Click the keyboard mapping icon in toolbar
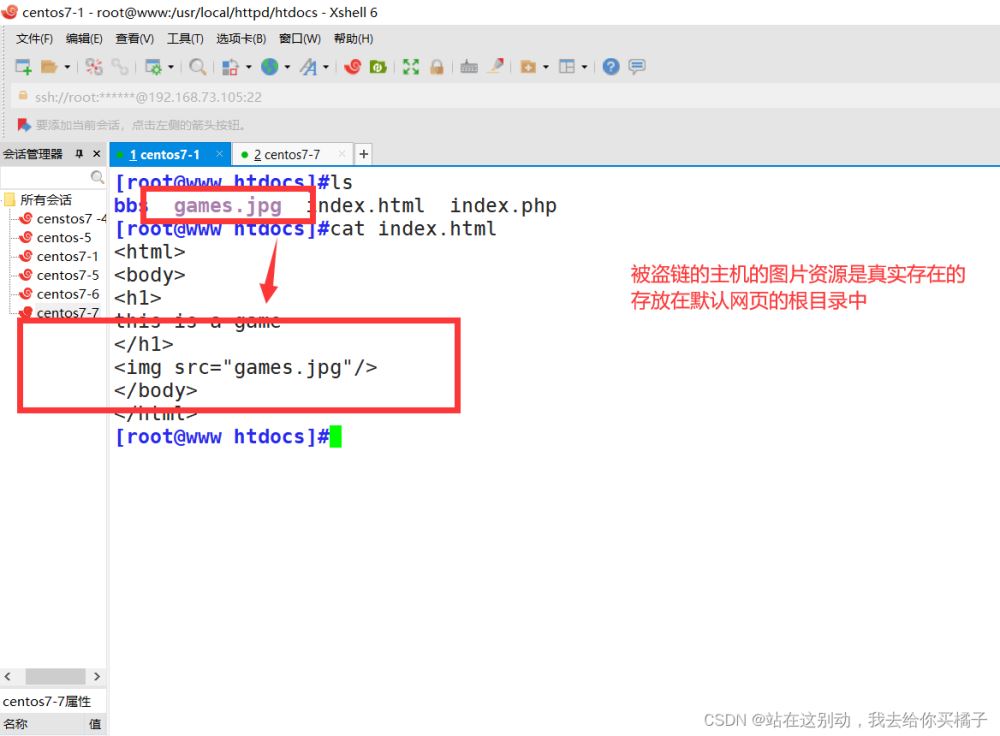 tap(469, 67)
